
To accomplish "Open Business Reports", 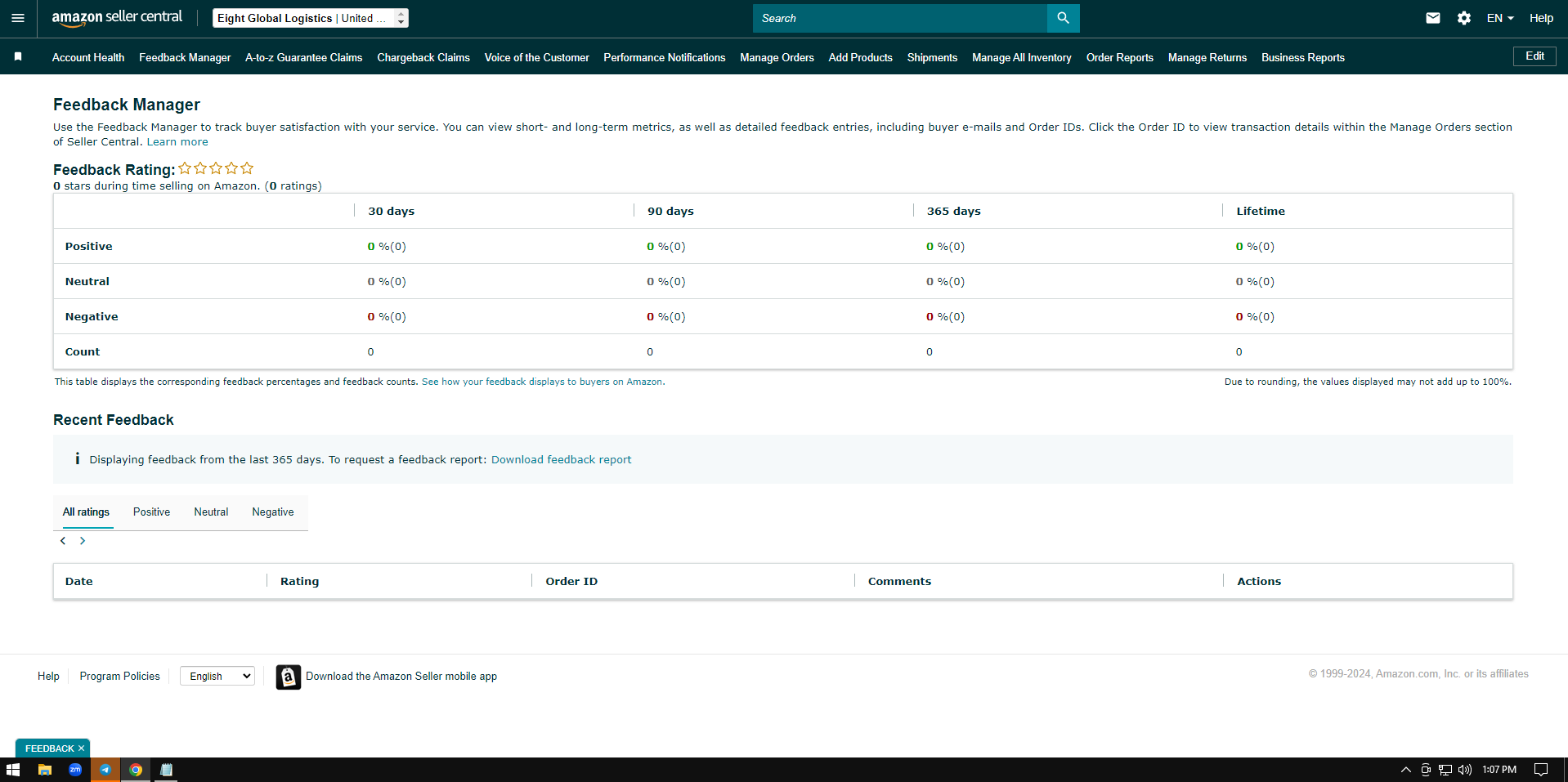I will pyautogui.click(x=1302, y=57).
